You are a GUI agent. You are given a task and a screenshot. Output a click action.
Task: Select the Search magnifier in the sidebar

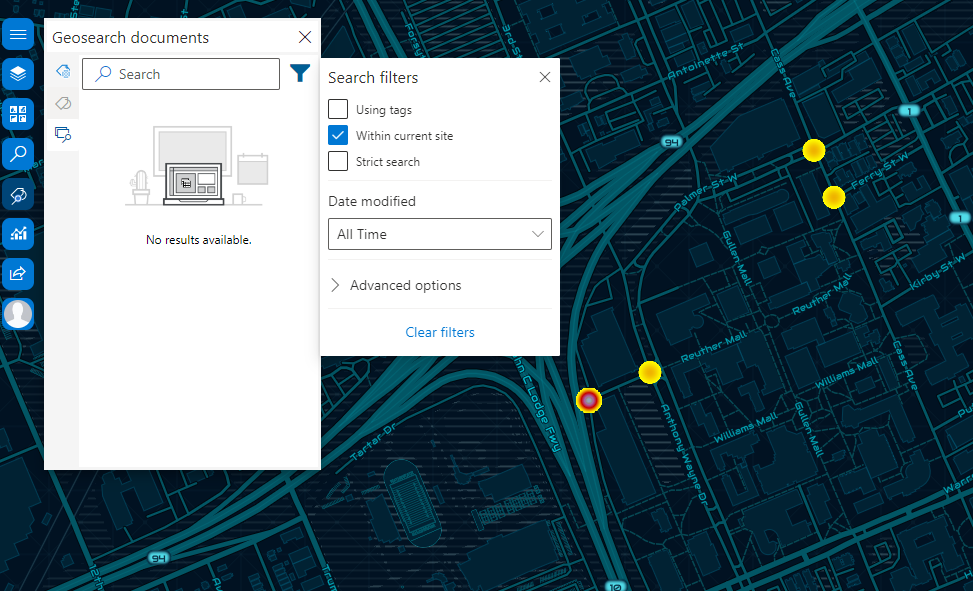(18, 153)
